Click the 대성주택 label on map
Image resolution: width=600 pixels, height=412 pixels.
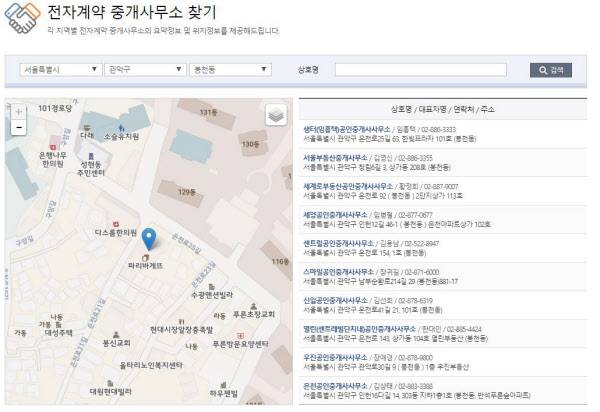pyautogui.click(x=58, y=333)
